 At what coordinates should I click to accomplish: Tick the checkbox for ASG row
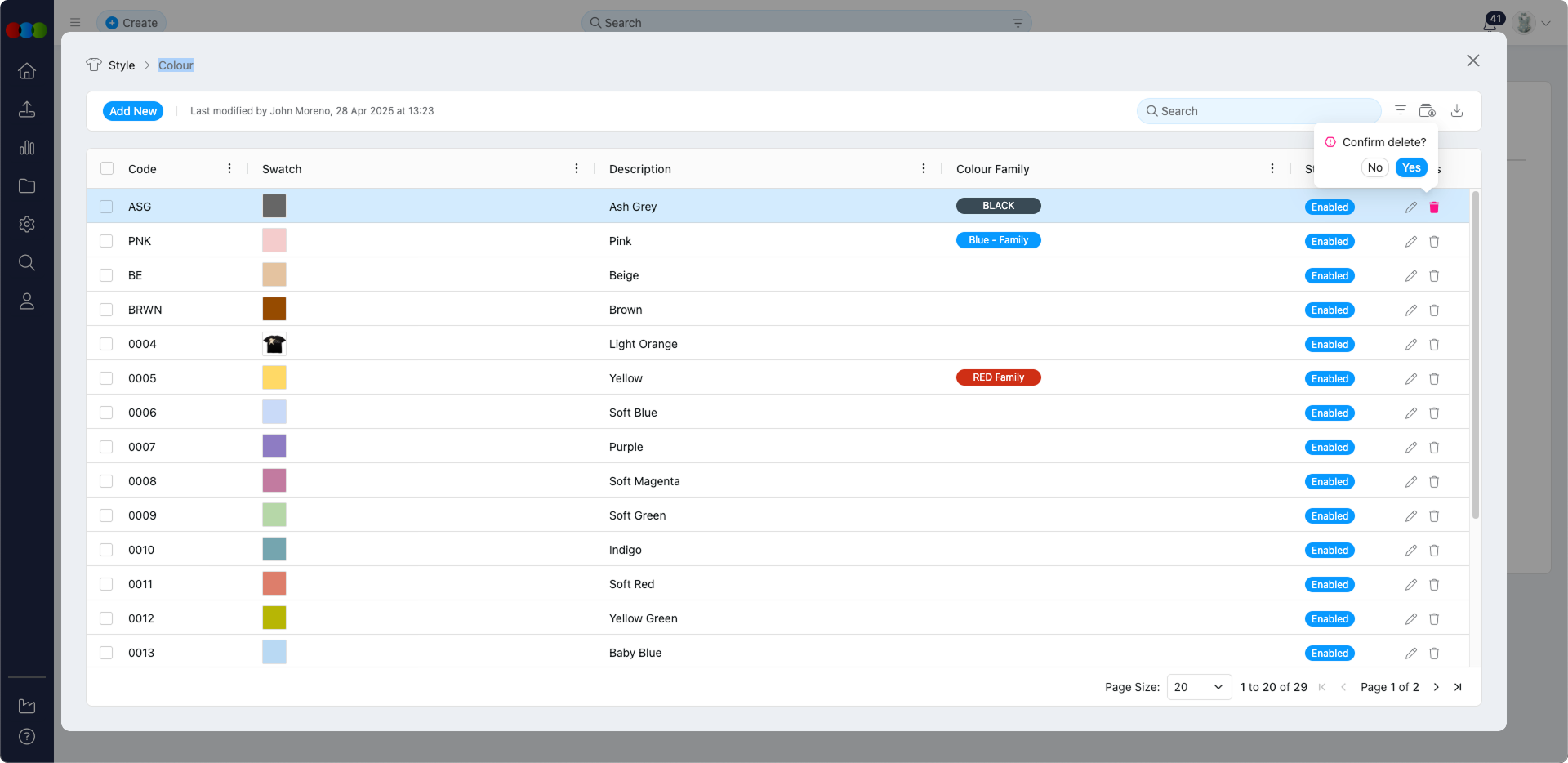point(106,207)
